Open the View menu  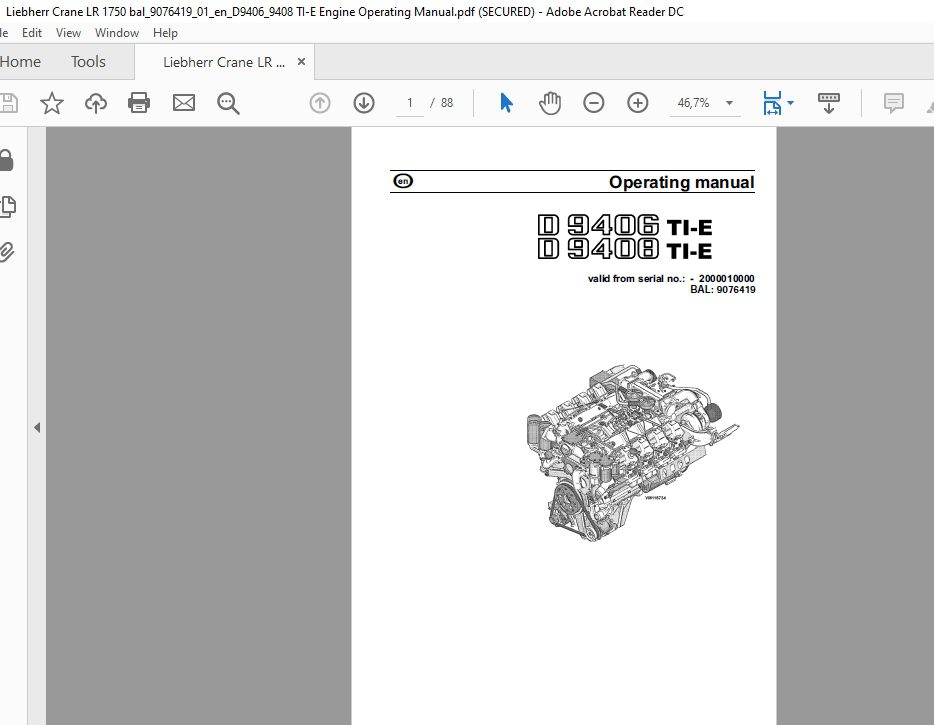69,33
